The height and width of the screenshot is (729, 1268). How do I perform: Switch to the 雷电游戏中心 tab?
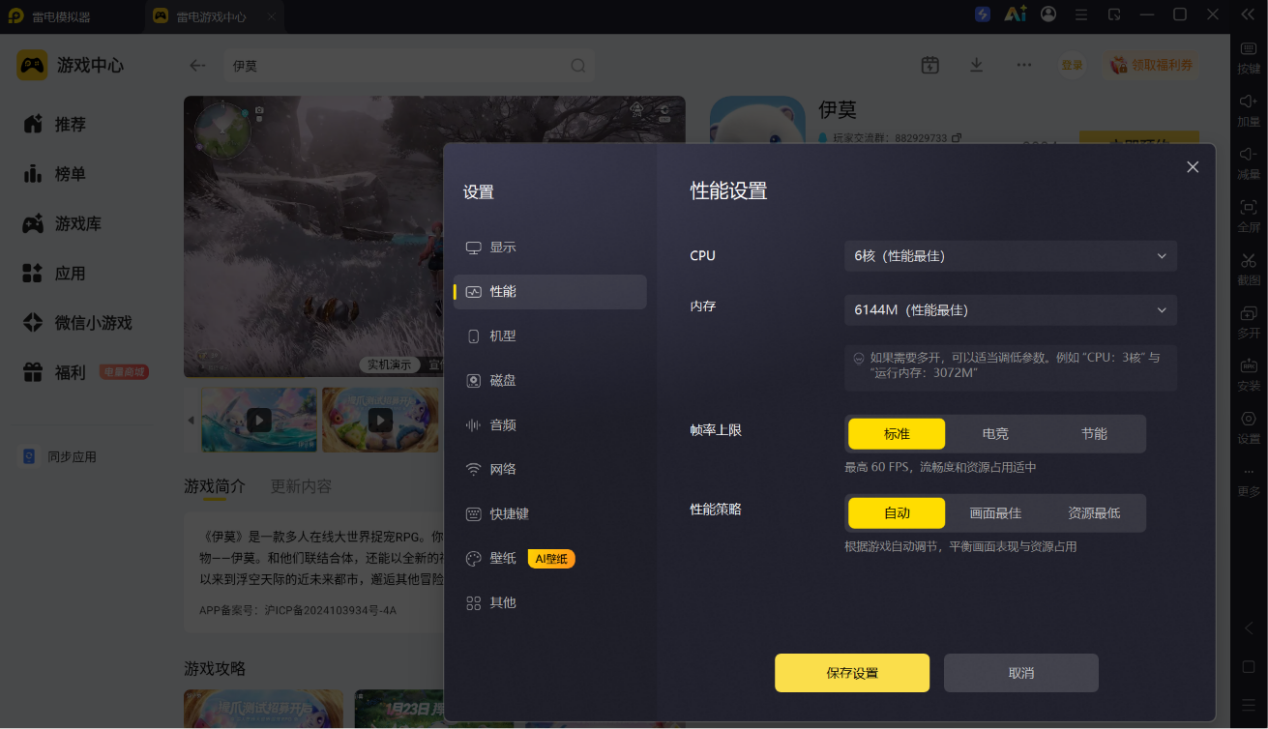(215, 16)
